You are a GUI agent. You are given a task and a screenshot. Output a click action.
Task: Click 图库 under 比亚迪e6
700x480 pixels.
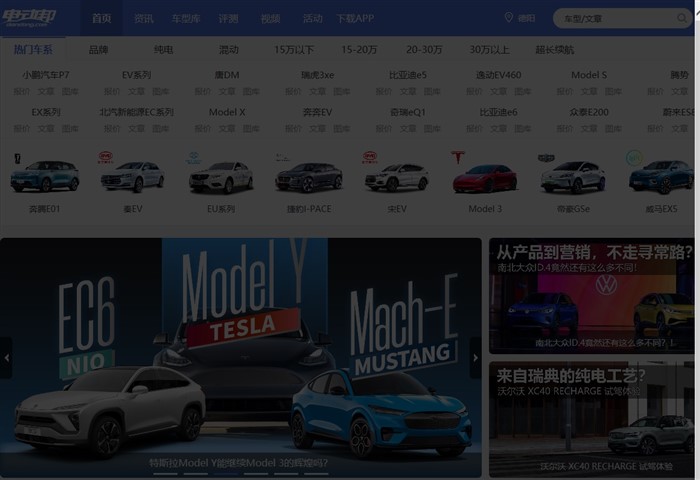pos(523,129)
